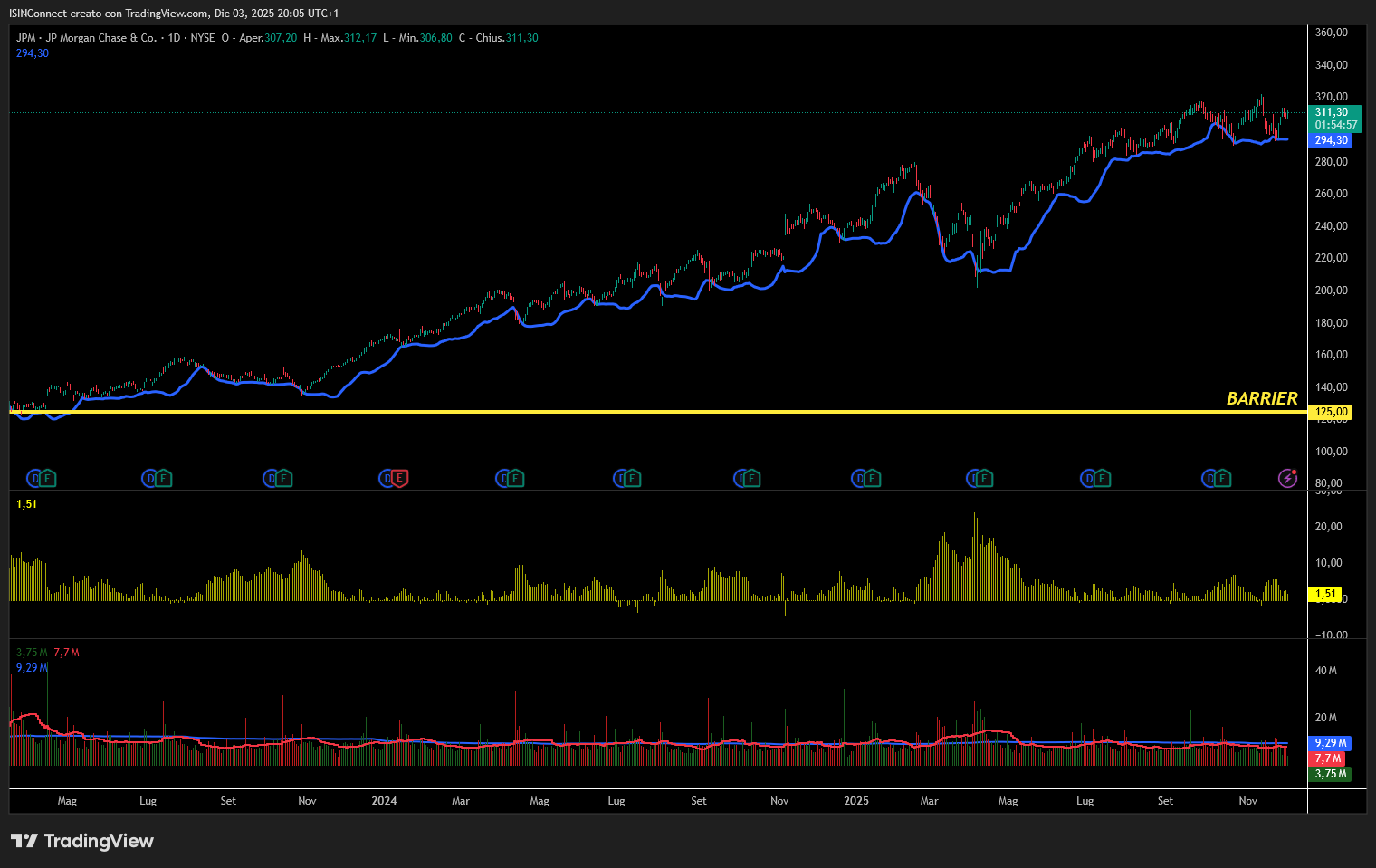This screenshot has width=1376, height=868.
Task: Click the blue 9,29 M volume axis label
Action: [x=1330, y=743]
